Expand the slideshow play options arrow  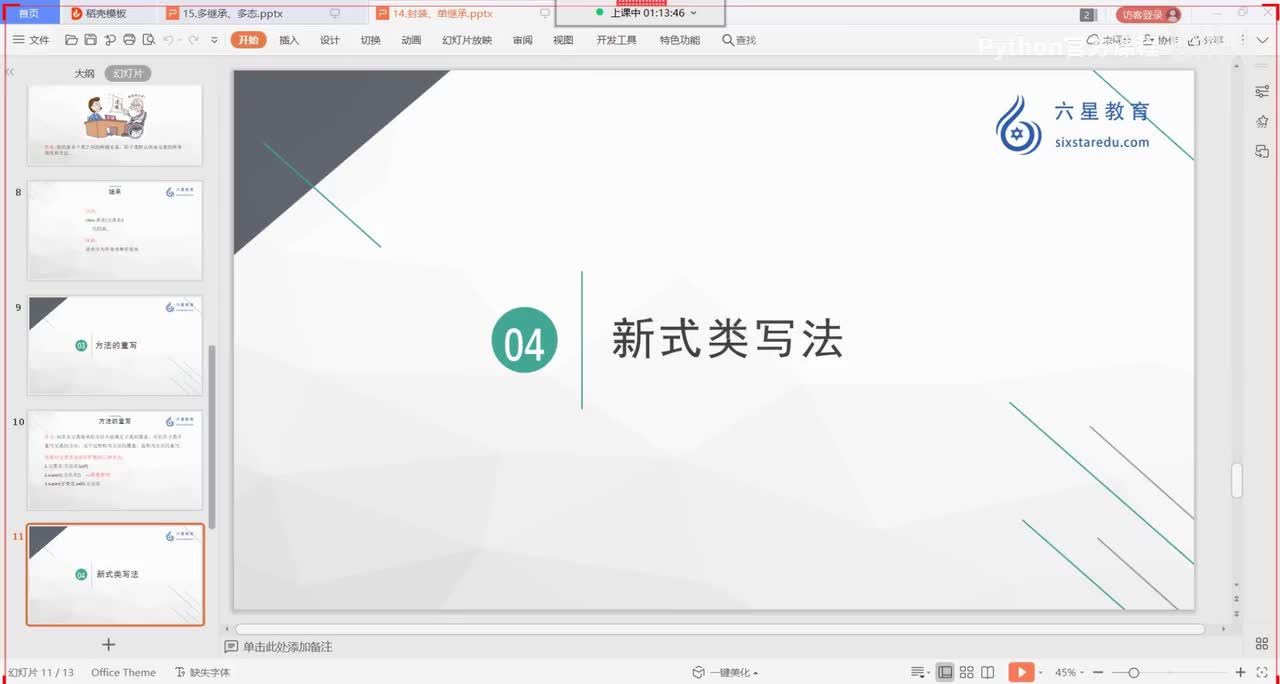[x=1041, y=672]
